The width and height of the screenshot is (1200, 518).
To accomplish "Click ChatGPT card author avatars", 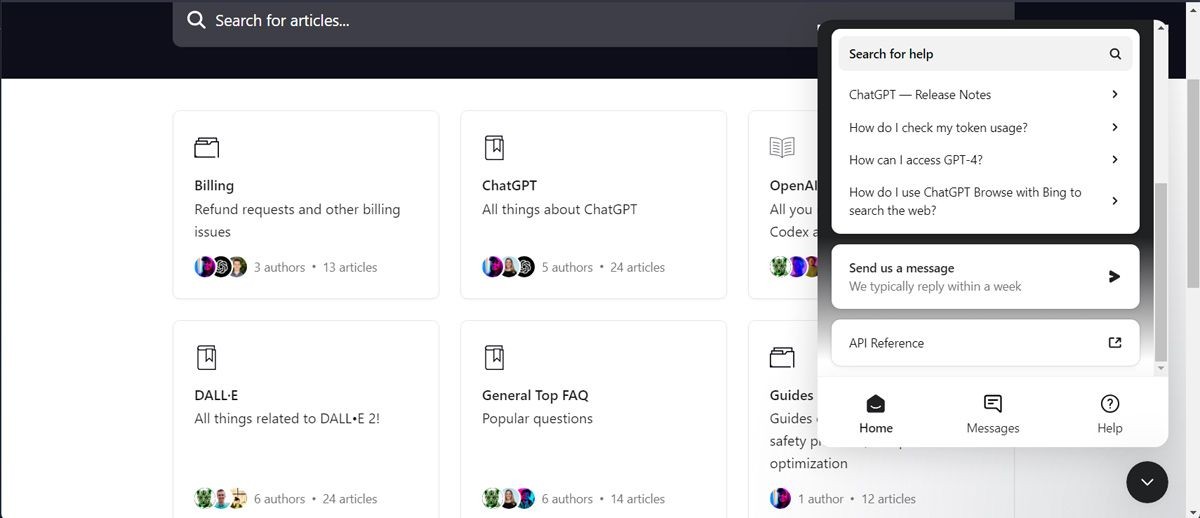I will point(508,267).
